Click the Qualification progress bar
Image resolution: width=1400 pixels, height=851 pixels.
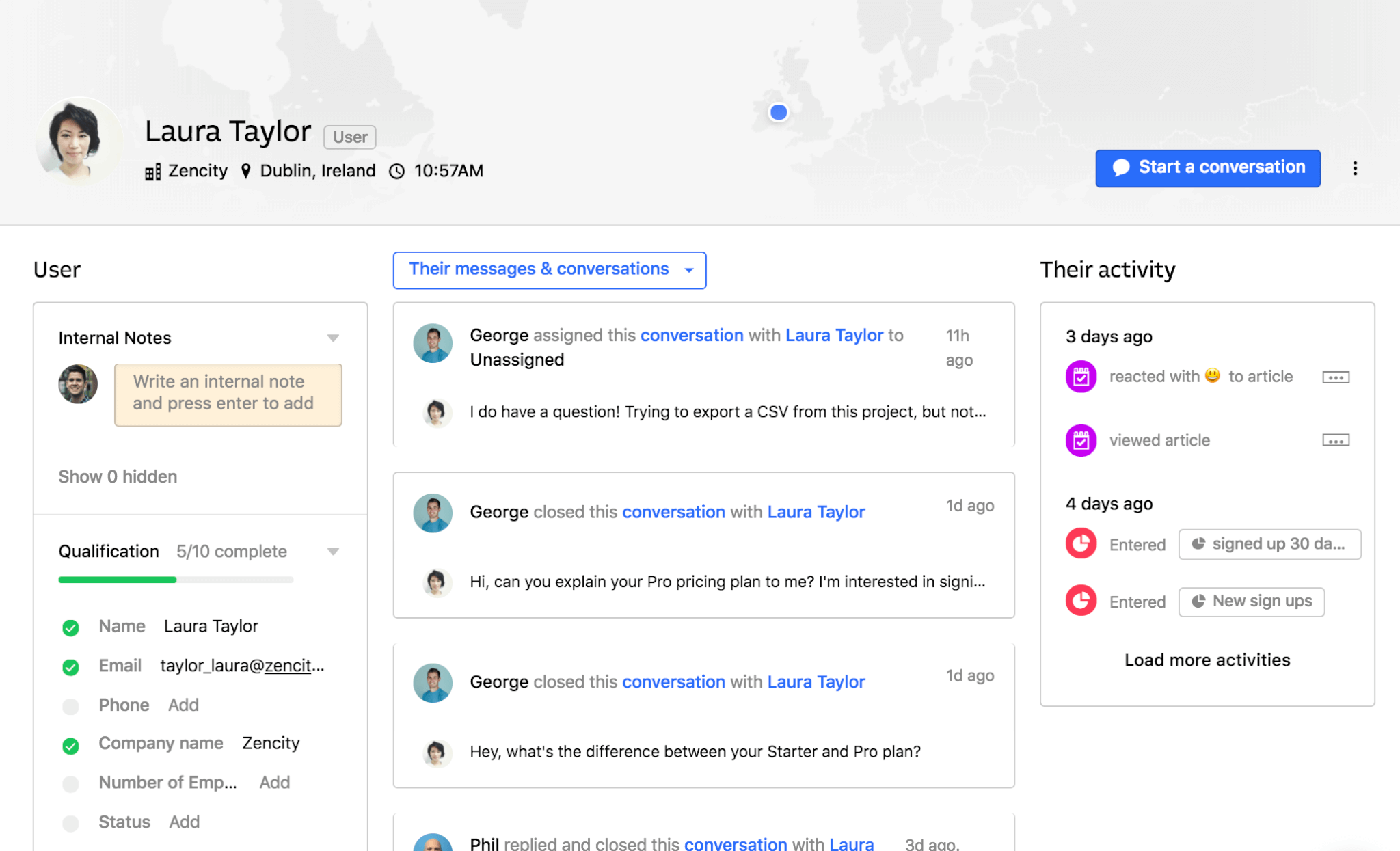176,580
